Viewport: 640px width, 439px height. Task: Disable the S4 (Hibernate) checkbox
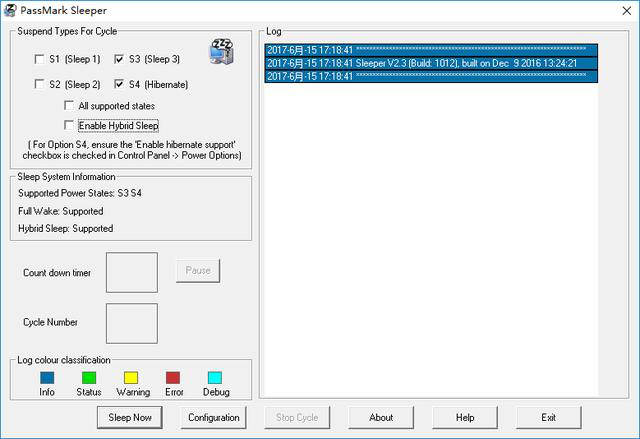pyautogui.click(x=120, y=85)
